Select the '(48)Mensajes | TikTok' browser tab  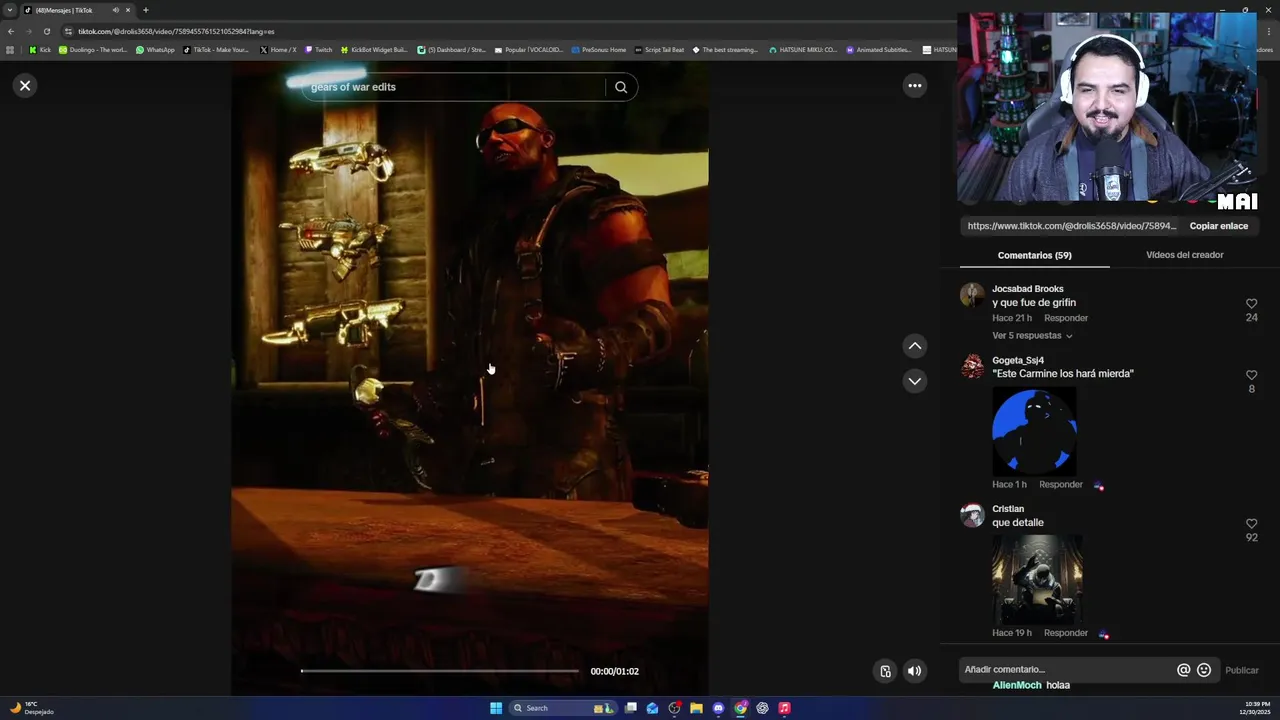pos(78,10)
